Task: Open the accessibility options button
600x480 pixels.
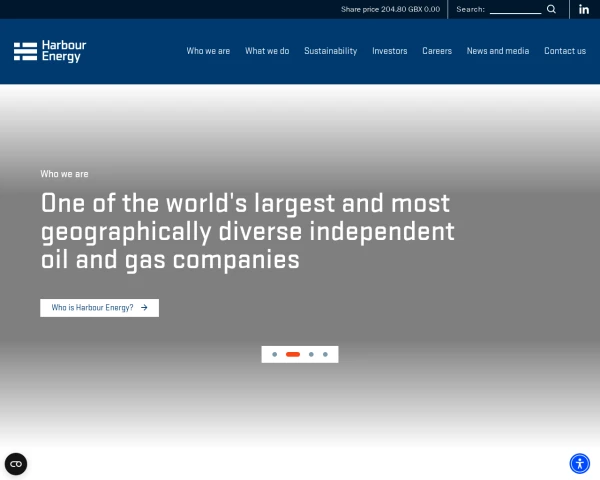Action: (580, 464)
